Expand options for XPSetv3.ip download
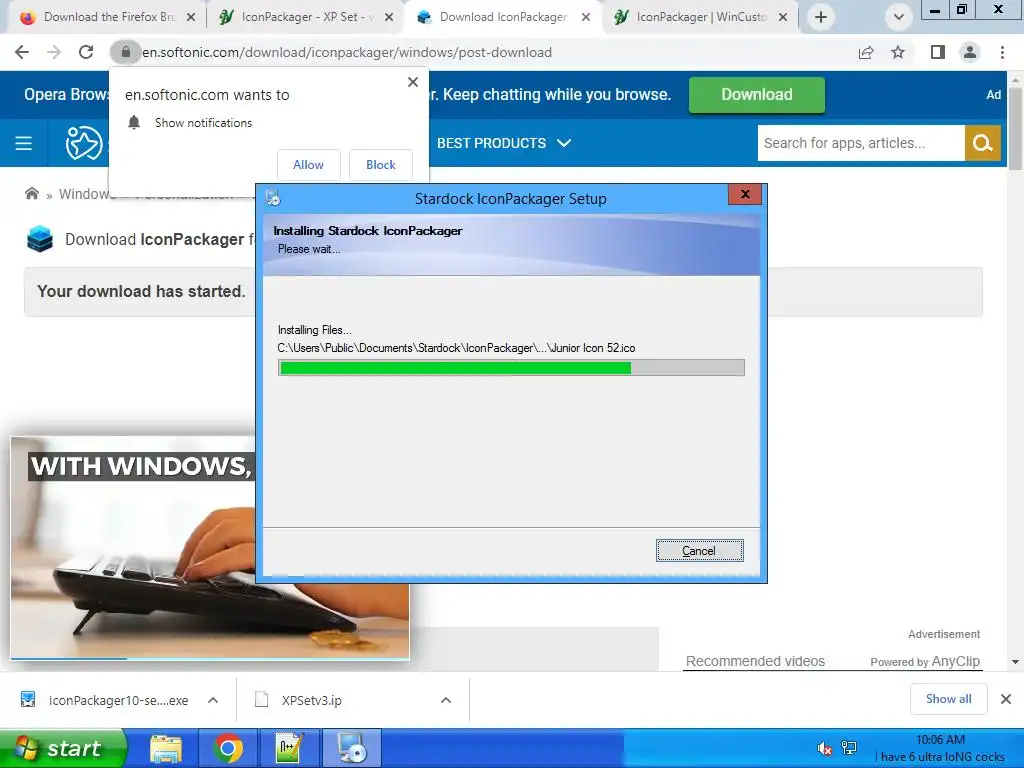 pyautogui.click(x=446, y=700)
